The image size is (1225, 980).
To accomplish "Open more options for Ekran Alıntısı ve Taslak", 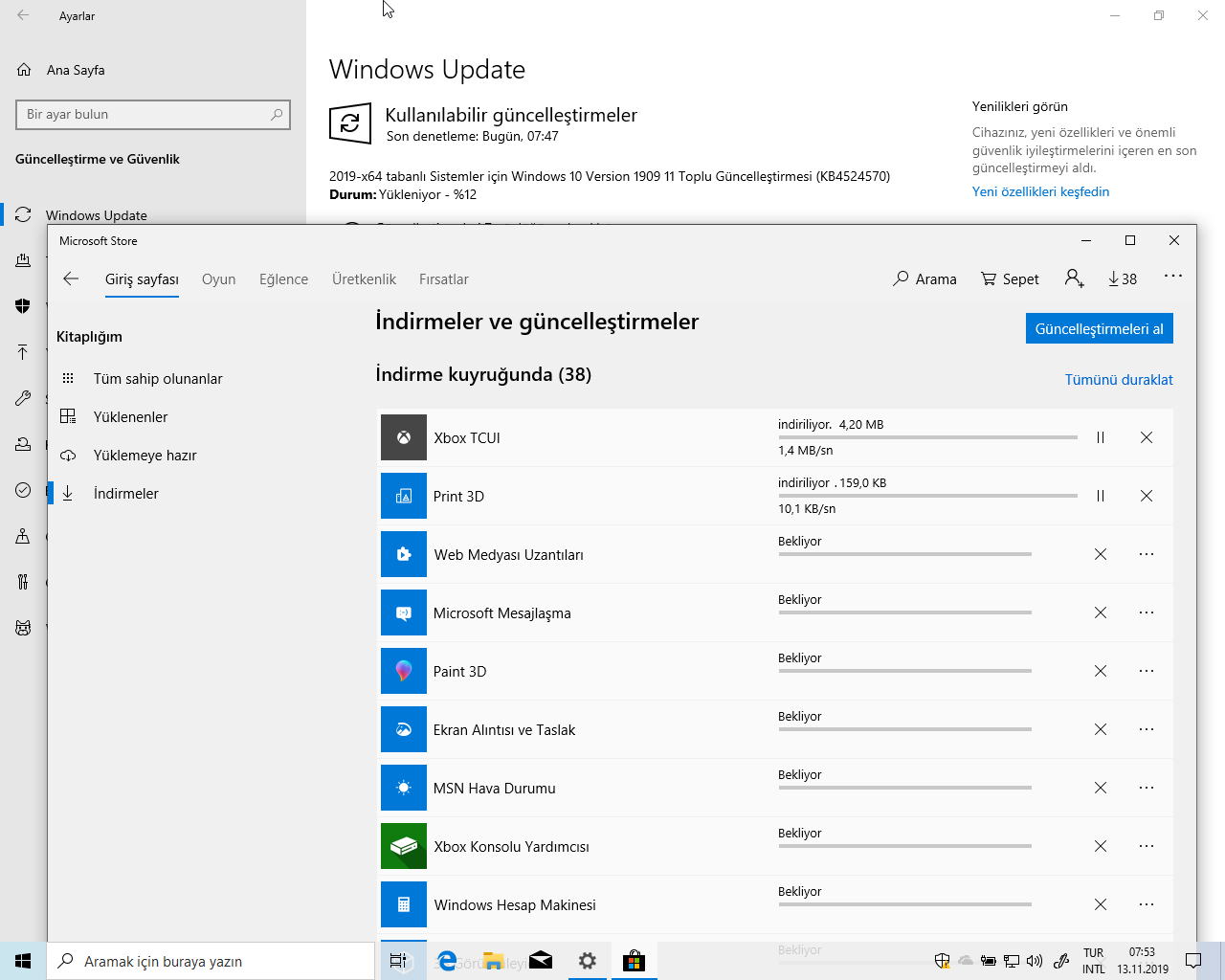I will coord(1147,729).
